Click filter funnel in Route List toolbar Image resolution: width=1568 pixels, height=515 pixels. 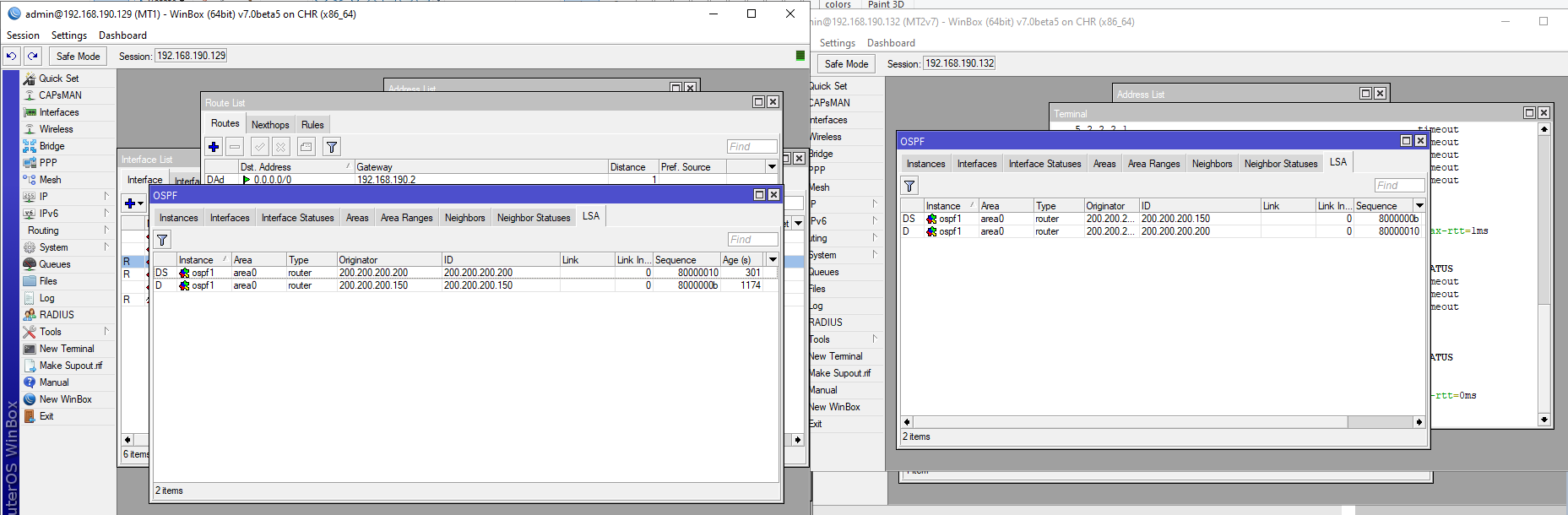[332, 147]
